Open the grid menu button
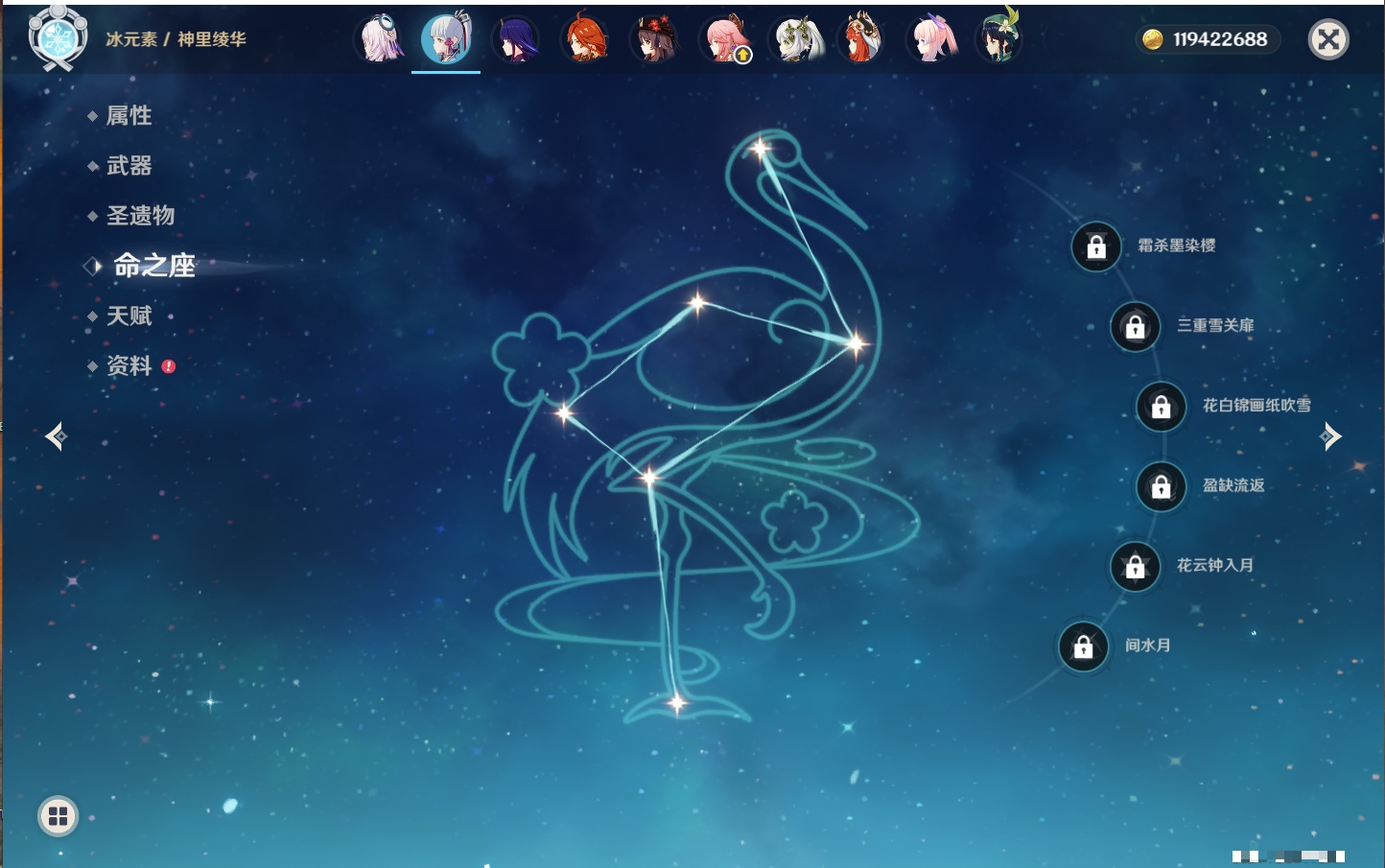 (58, 816)
